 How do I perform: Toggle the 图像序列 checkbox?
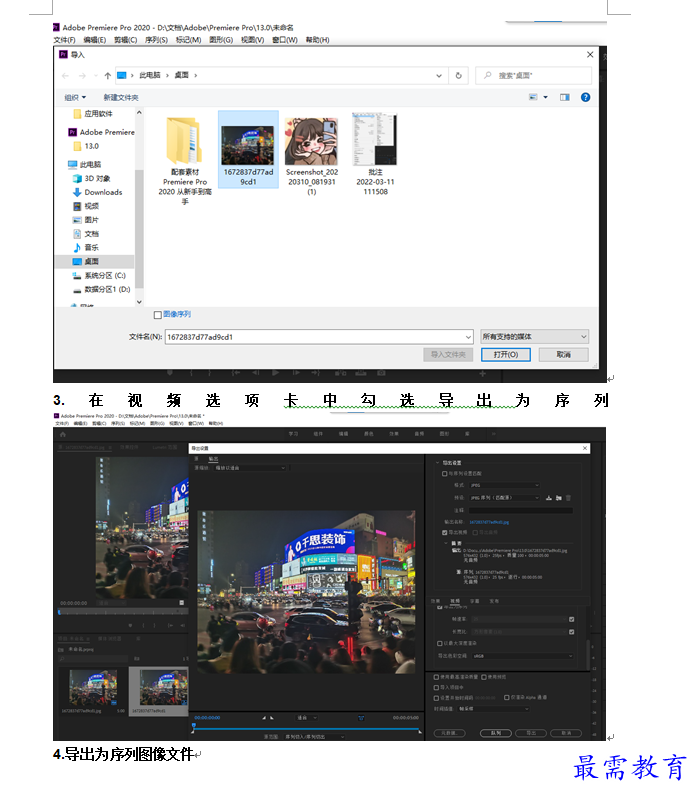coord(158,315)
